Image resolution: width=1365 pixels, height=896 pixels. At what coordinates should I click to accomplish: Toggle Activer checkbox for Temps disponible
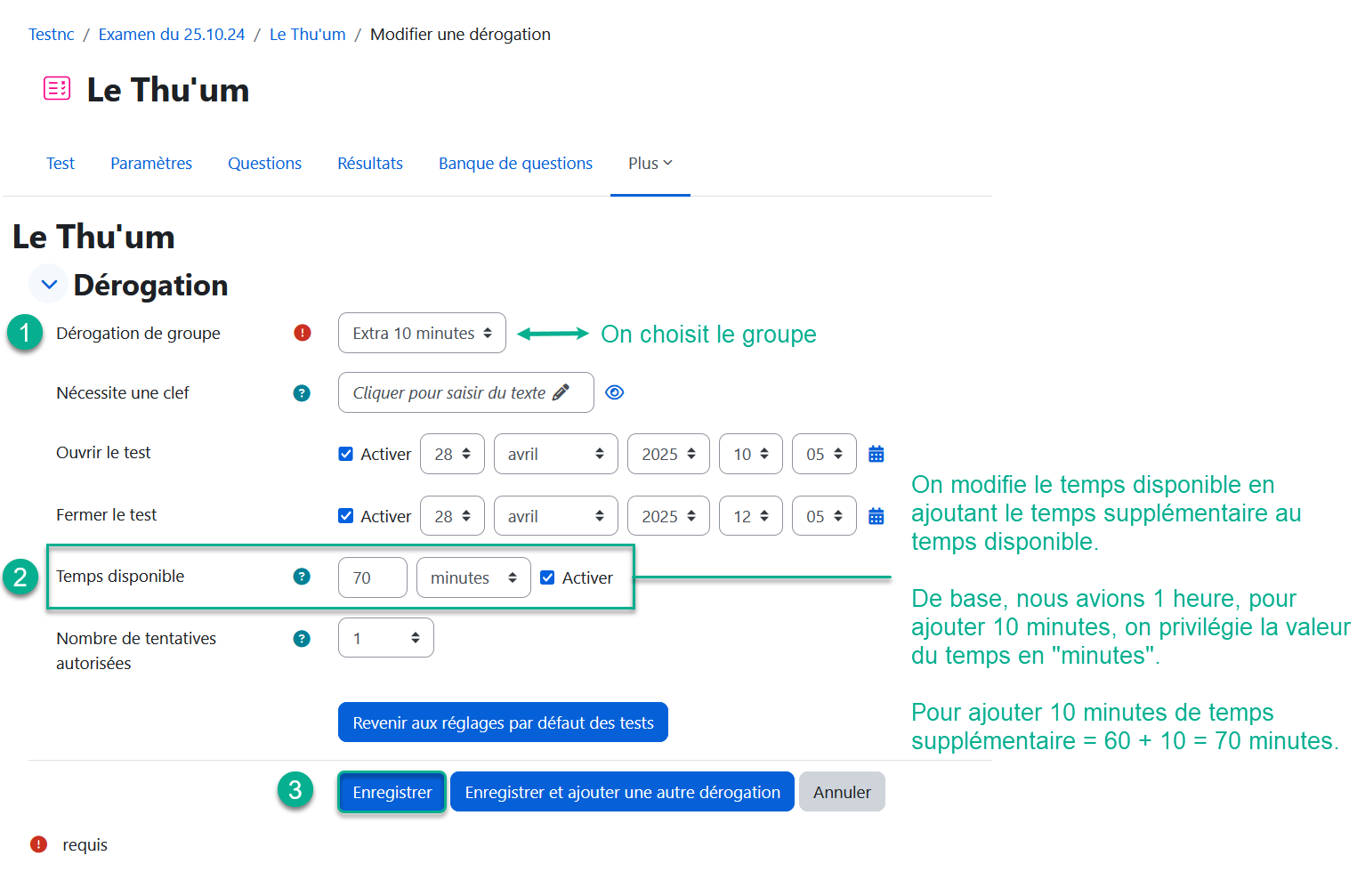(x=547, y=577)
